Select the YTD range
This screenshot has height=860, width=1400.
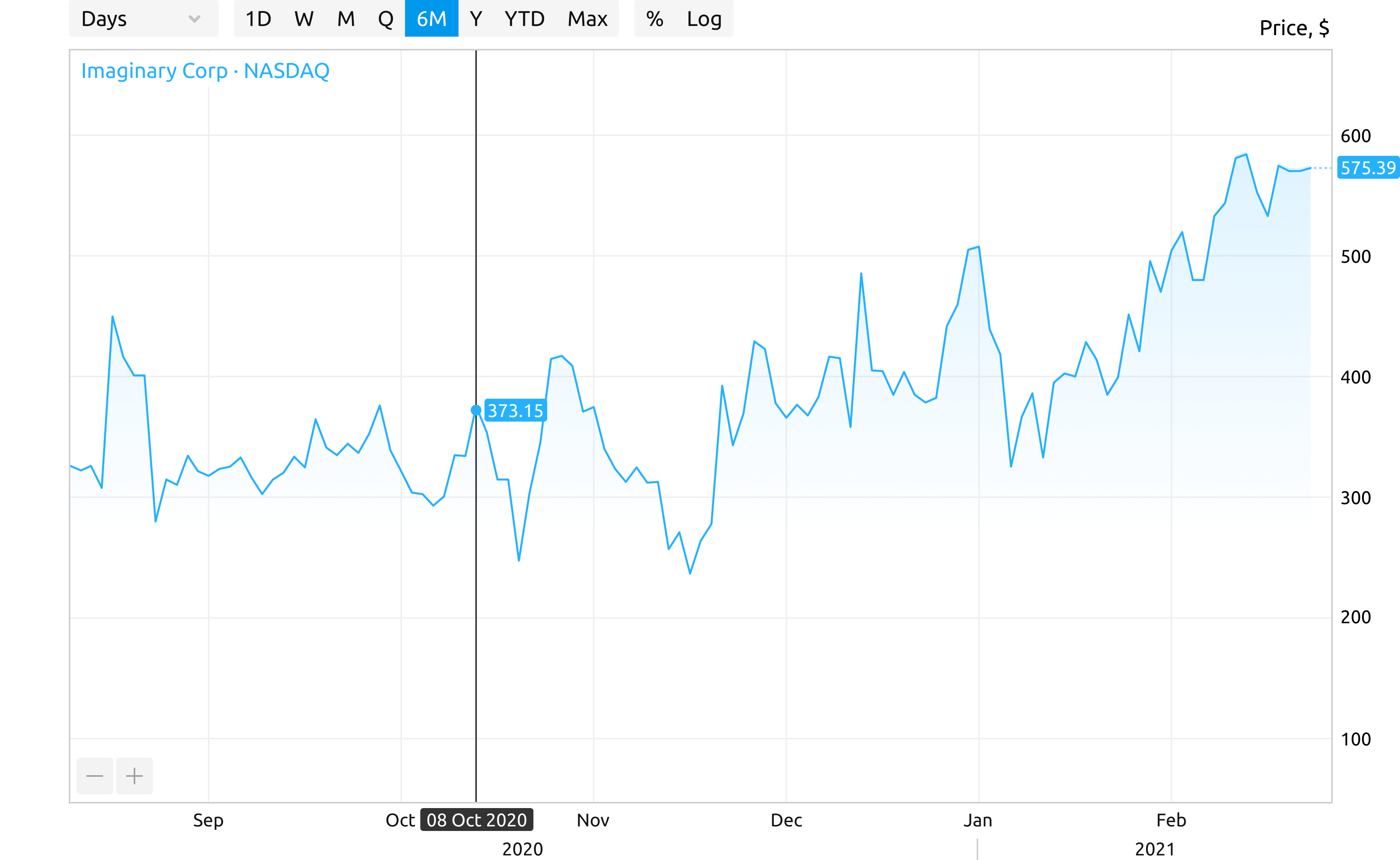tap(524, 19)
